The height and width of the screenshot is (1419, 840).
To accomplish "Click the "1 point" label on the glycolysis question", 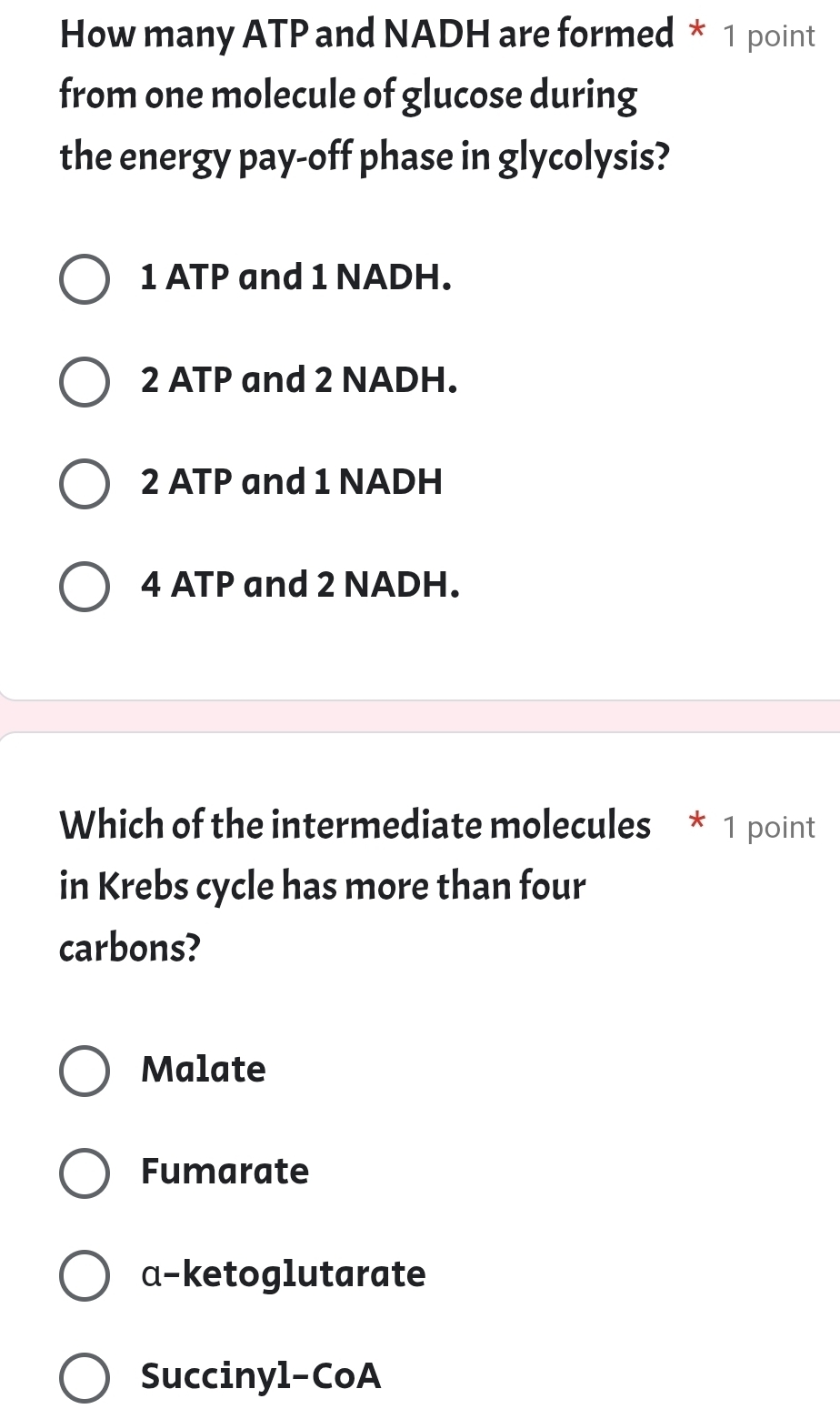I will click(769, 36).
